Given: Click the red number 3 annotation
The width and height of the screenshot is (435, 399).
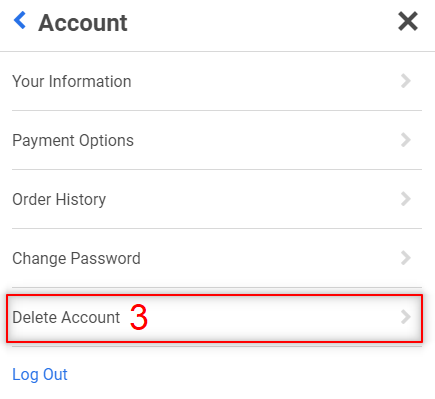Looking at the screenshot, I should tap(139, 317).
